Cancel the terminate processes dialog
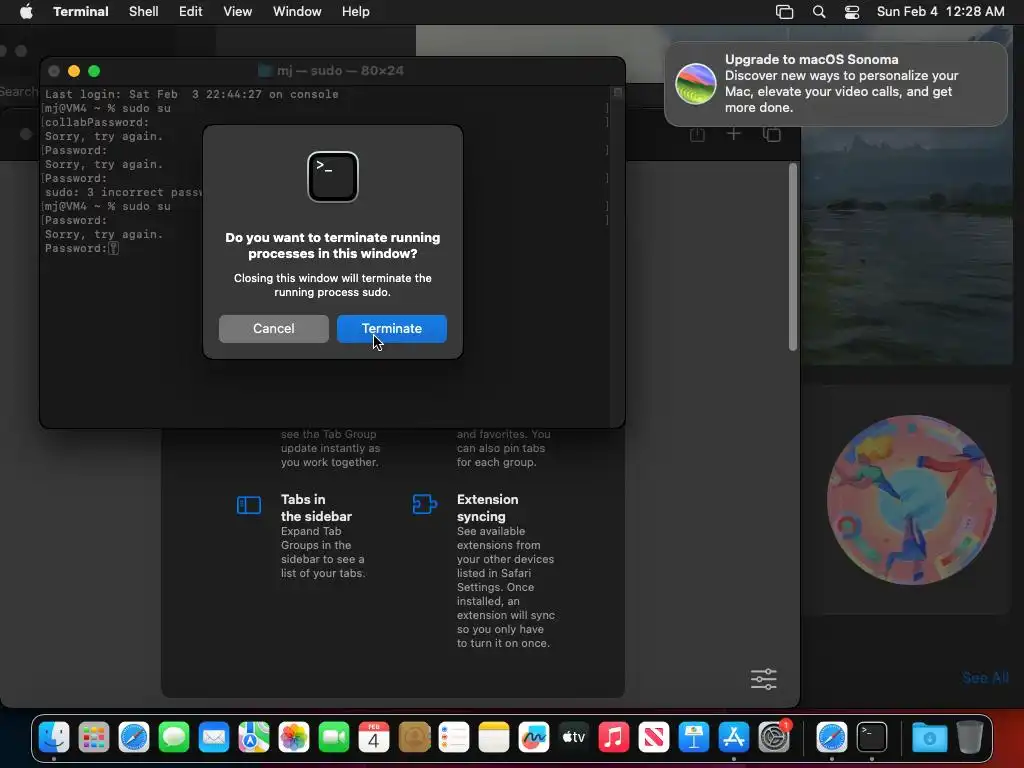1024x768 pixels. (274, 328)
